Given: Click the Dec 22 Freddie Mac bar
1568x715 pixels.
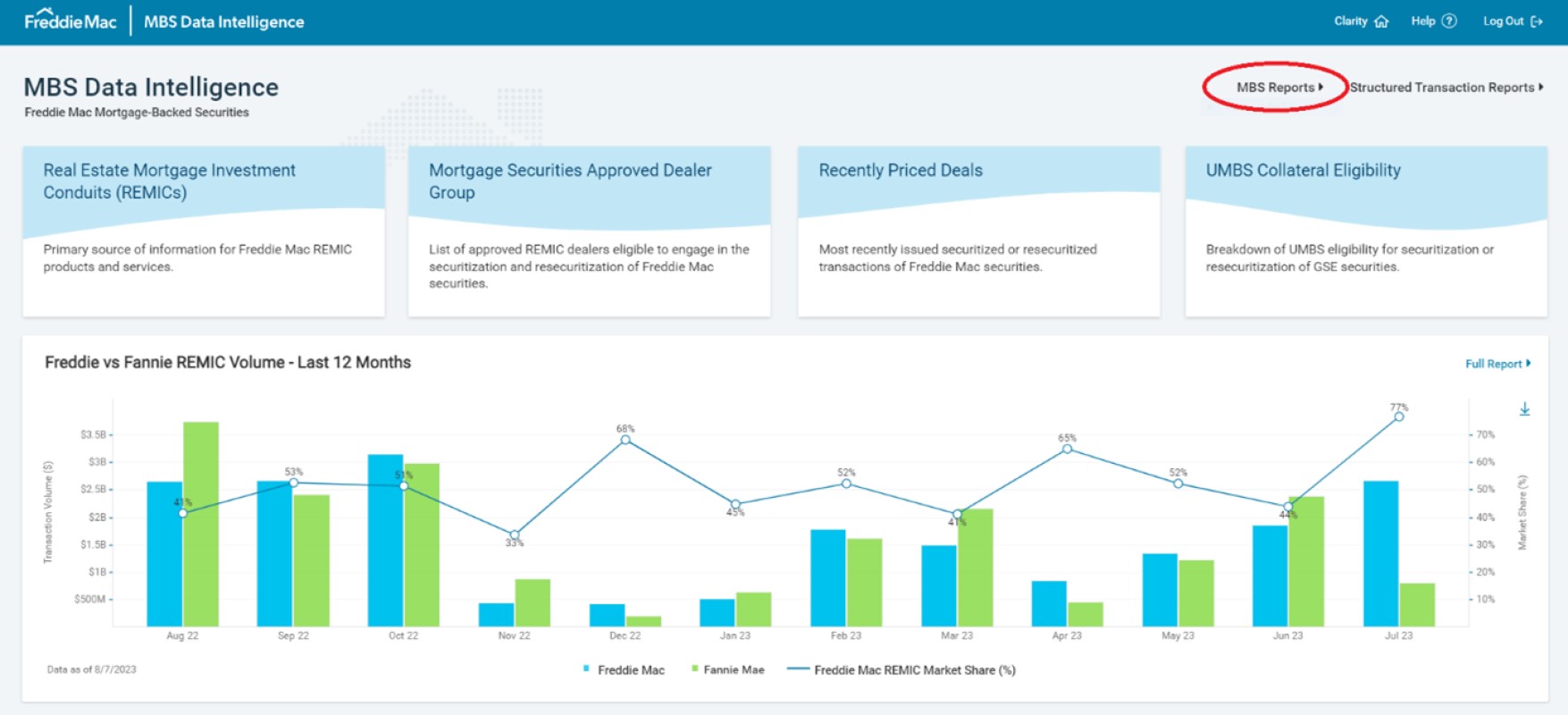Looking at the screenshot, I should coord(607,615).
